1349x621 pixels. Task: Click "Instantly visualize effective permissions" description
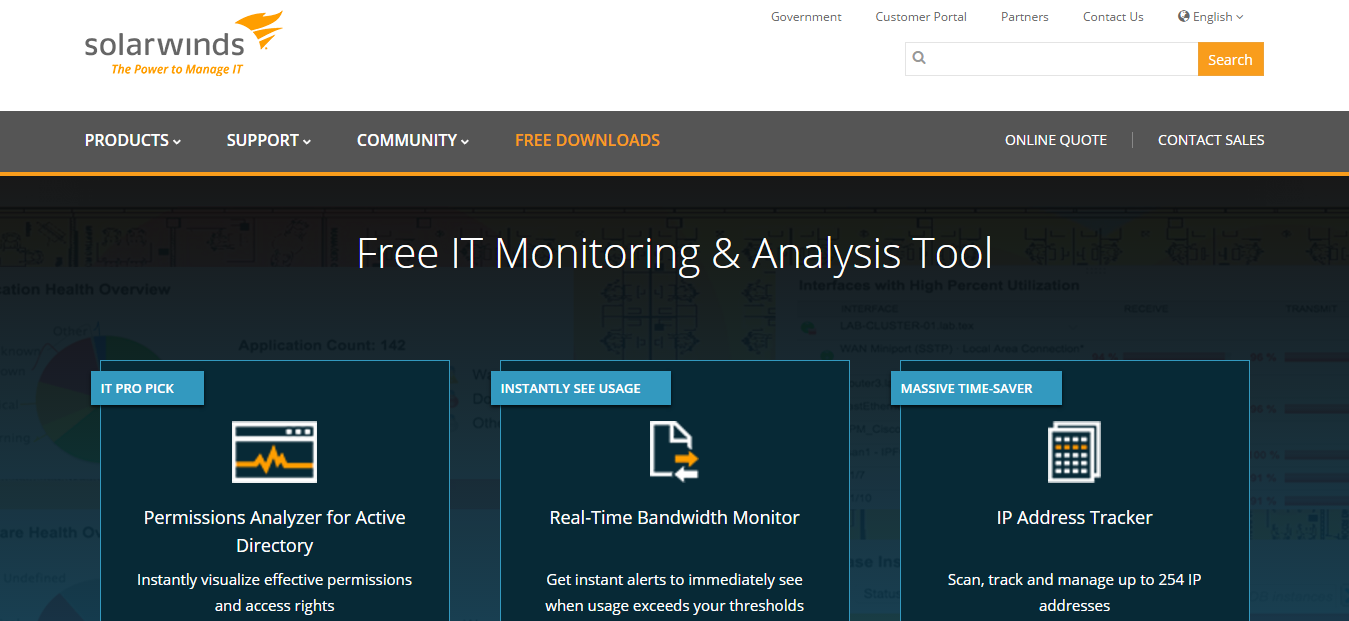coord(275,592)
